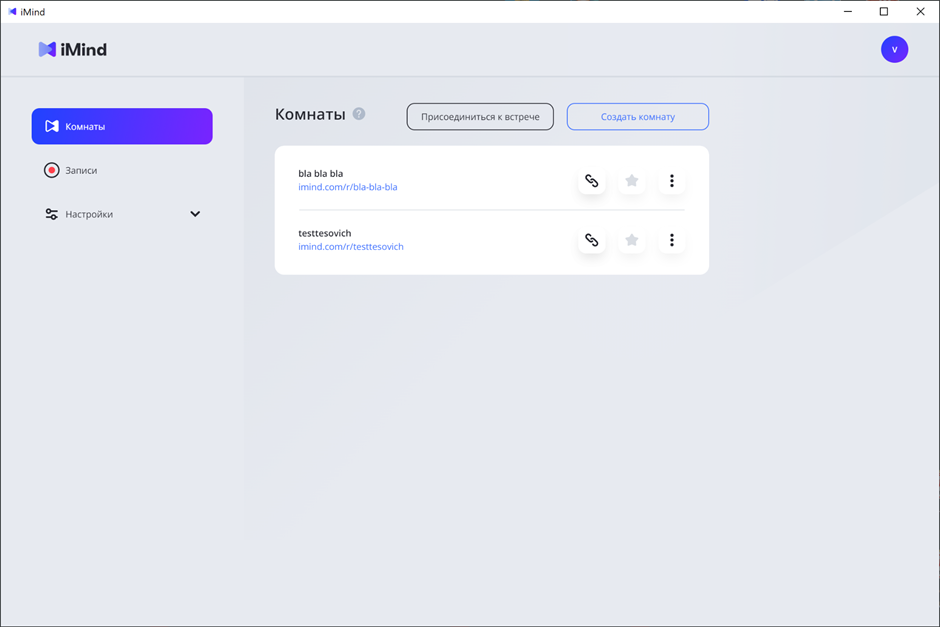This screenshot has height=627, width=940.
Task: Click the Записи record icon
Action: click(x=52, y=170)
